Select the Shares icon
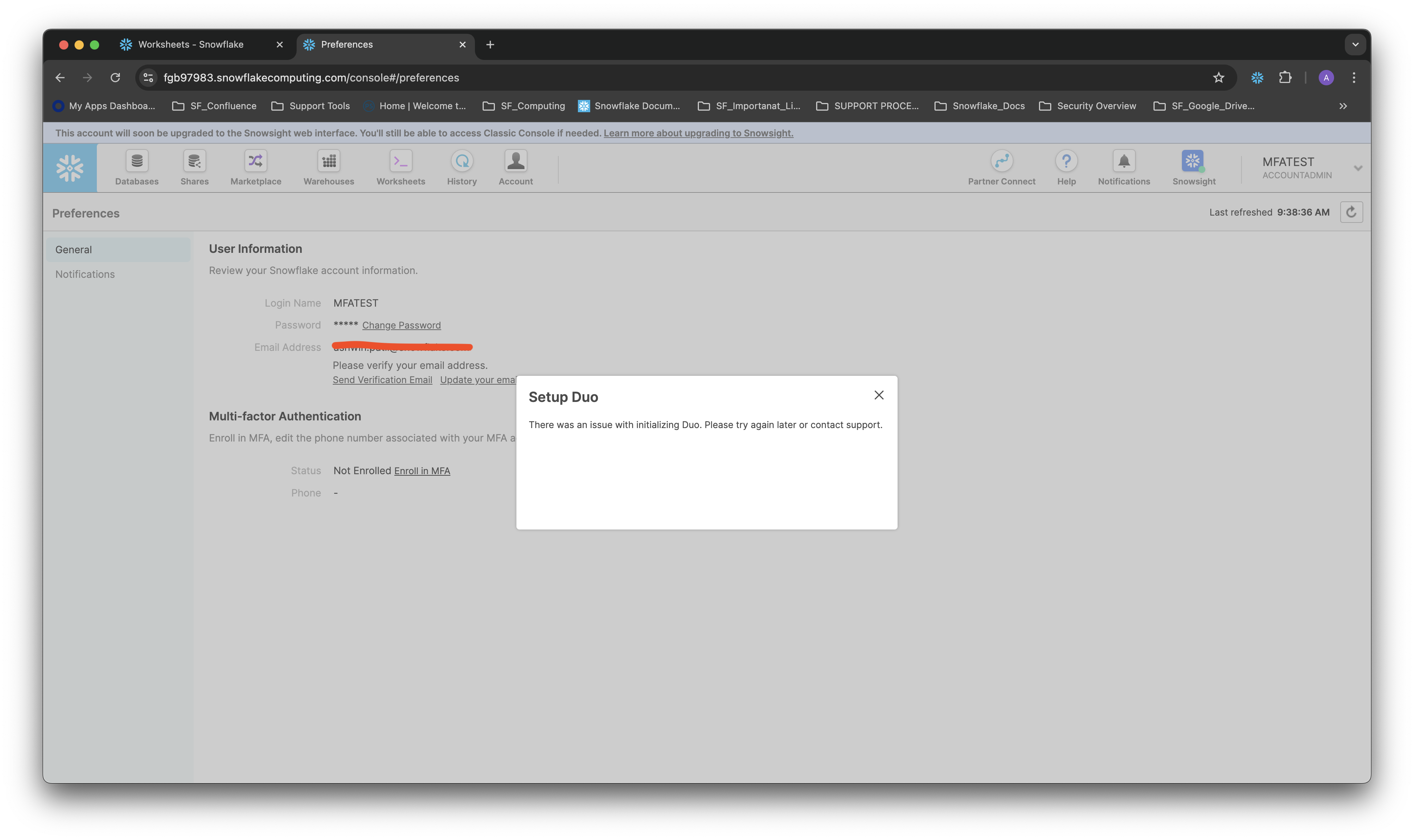1414x840 pixels. (x=194, y=167)
